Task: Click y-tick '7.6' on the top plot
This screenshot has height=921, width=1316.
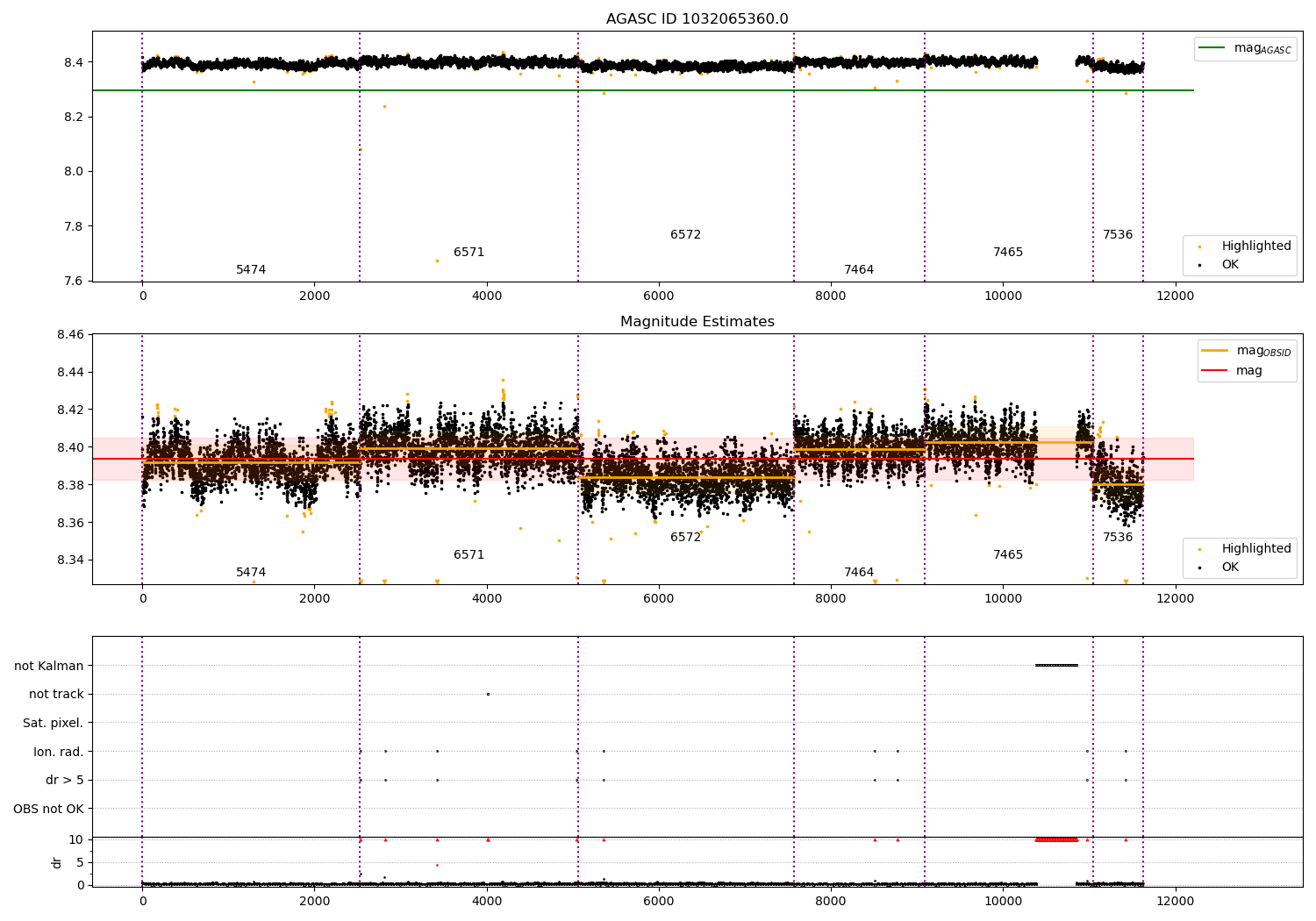Action: [x=74, y=281]
